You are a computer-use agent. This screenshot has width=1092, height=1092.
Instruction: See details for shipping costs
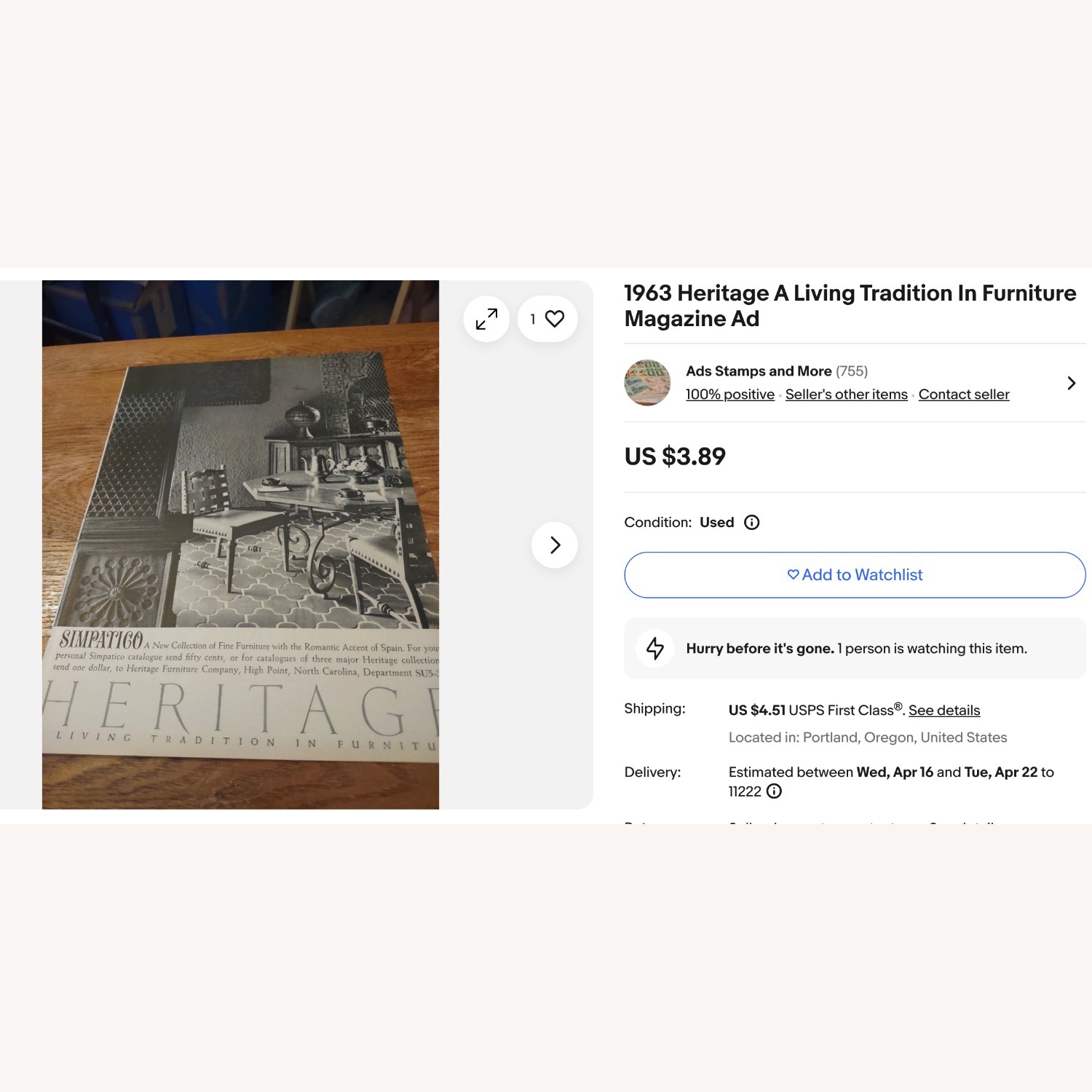(944, 711)
